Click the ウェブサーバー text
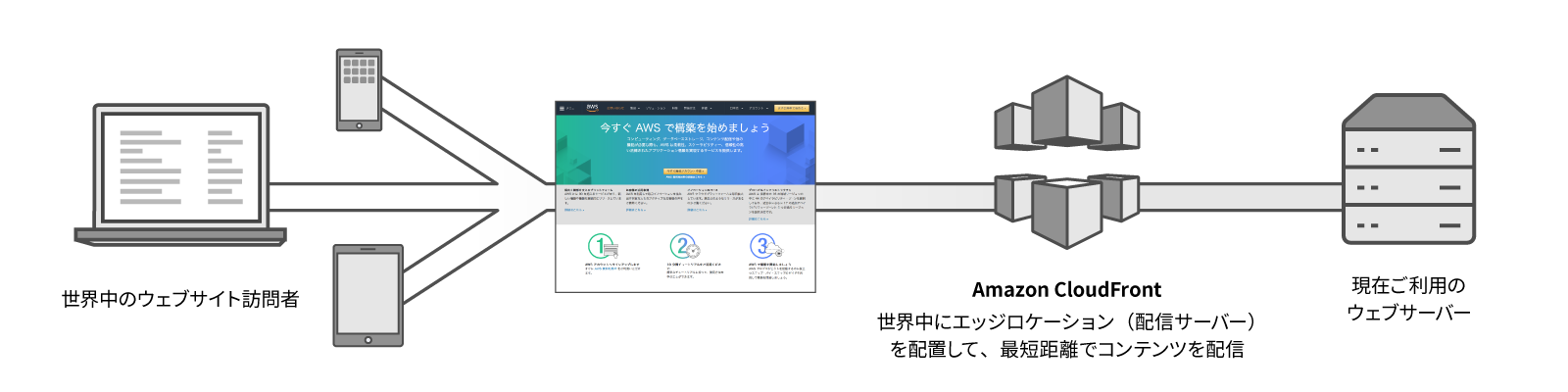The image size is (1568, 392). (x=1408, y=313)
